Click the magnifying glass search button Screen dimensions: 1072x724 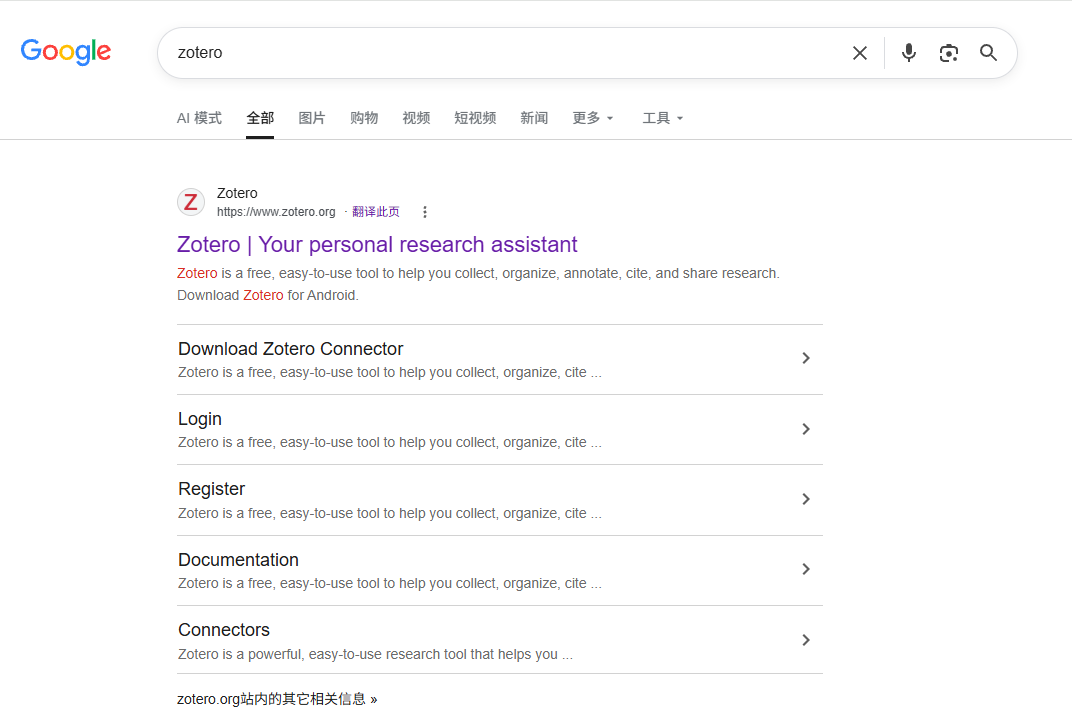(x=989, y=53)
